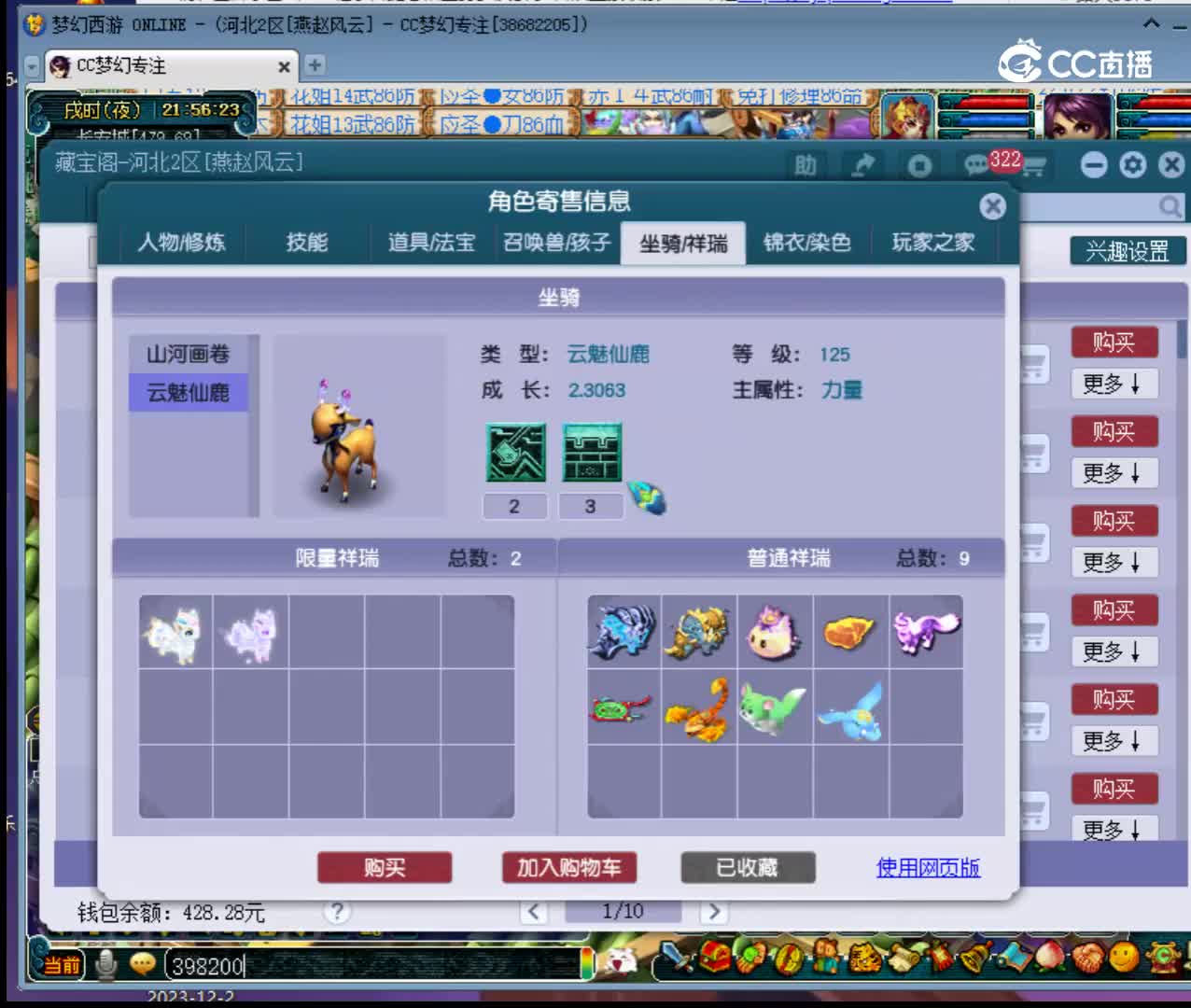Open the 锦衣/染色 tab
This screenshot has height=1008, width=1191.
click(x=807, y=243)
